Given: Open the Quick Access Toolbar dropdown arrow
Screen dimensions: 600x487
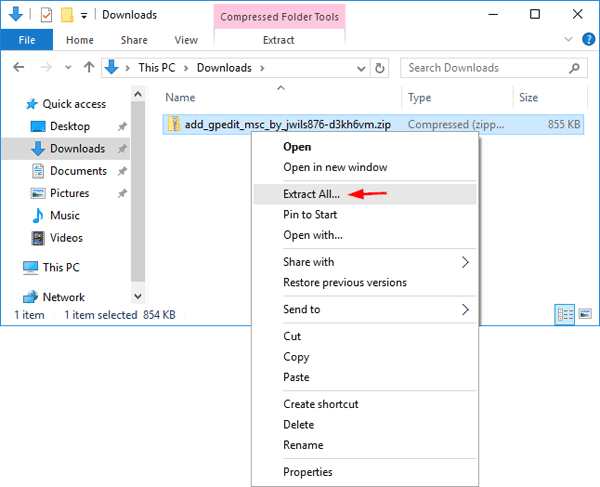Looking at the screenshot, I should (84, 15).
